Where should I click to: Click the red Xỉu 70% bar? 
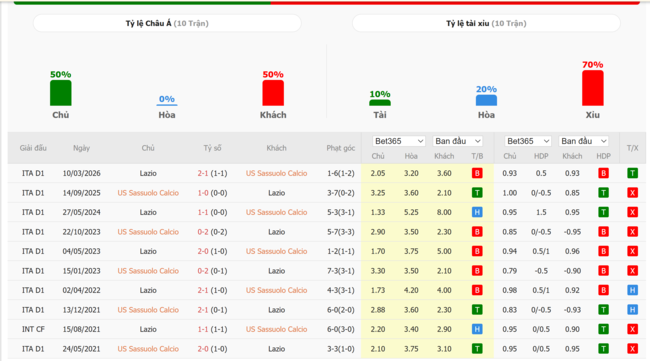pos(592,88)
